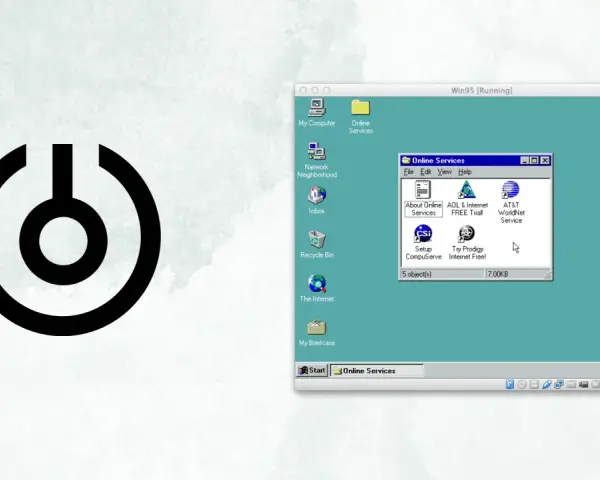Select Try Prodigy Internet Free shortcut

coord(467,242)
